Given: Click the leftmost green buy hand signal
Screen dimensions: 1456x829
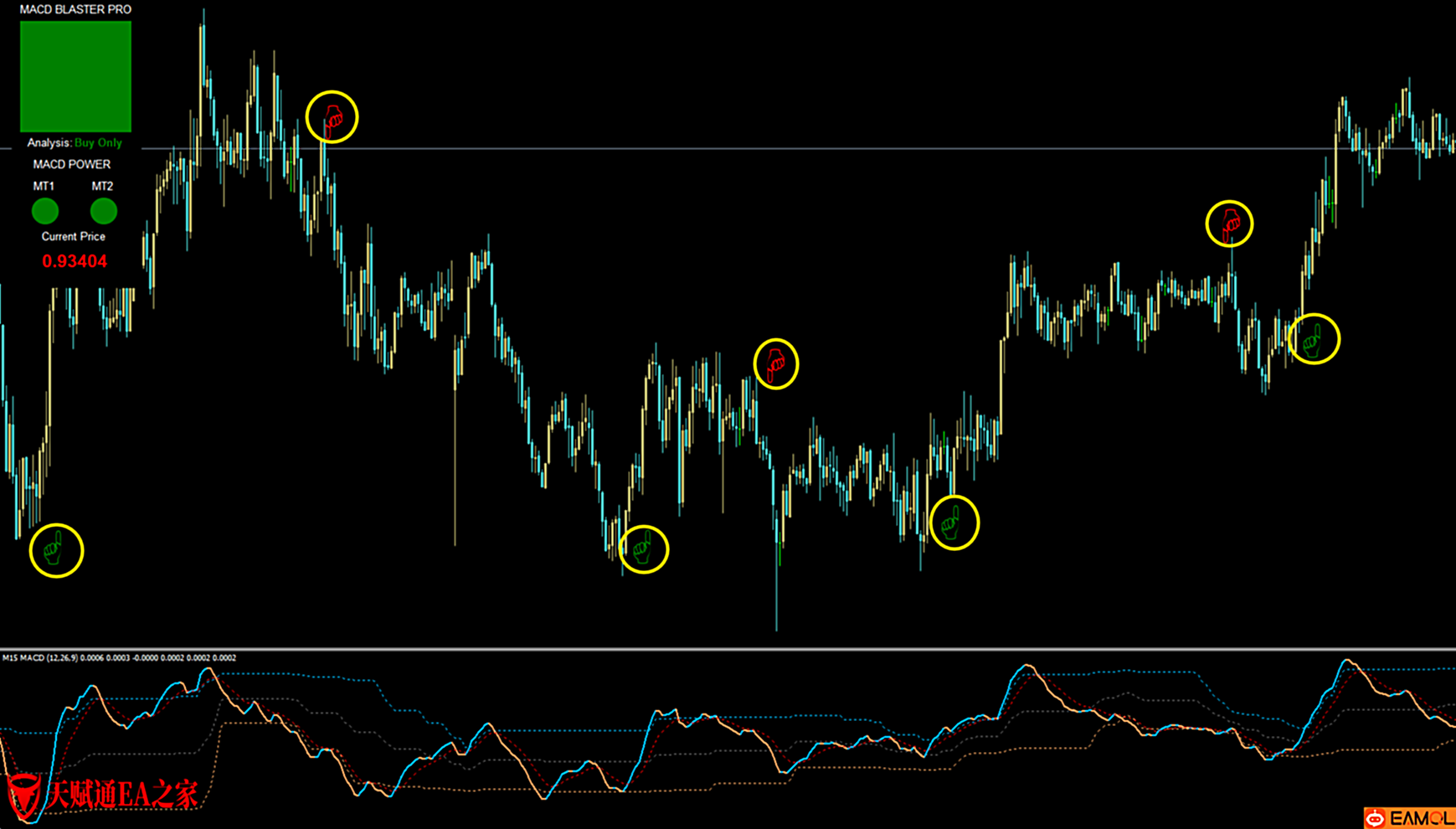Looking at the screenshot, I should coord(55,550).
